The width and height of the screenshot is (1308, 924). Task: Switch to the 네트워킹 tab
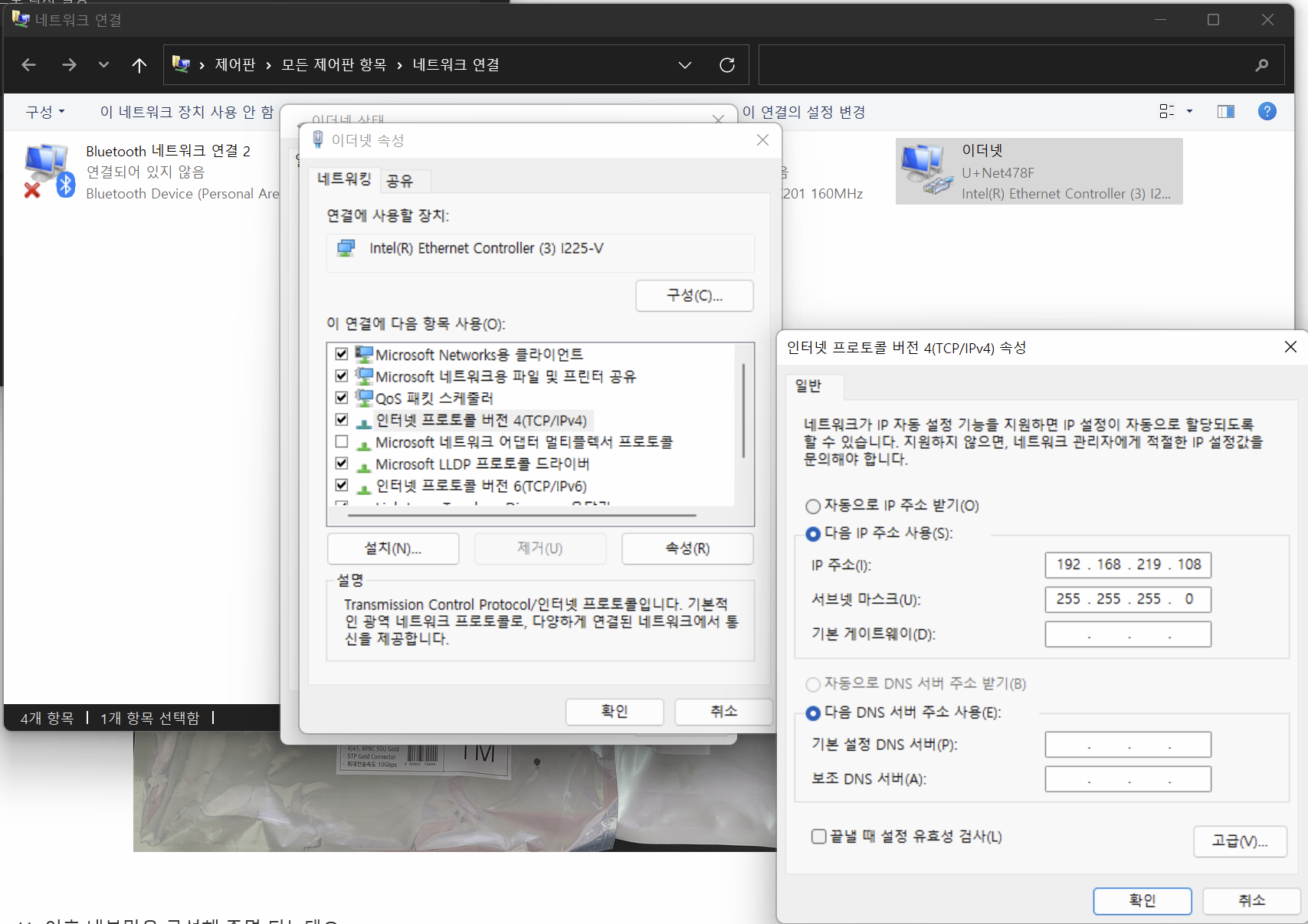pos(344,179)
